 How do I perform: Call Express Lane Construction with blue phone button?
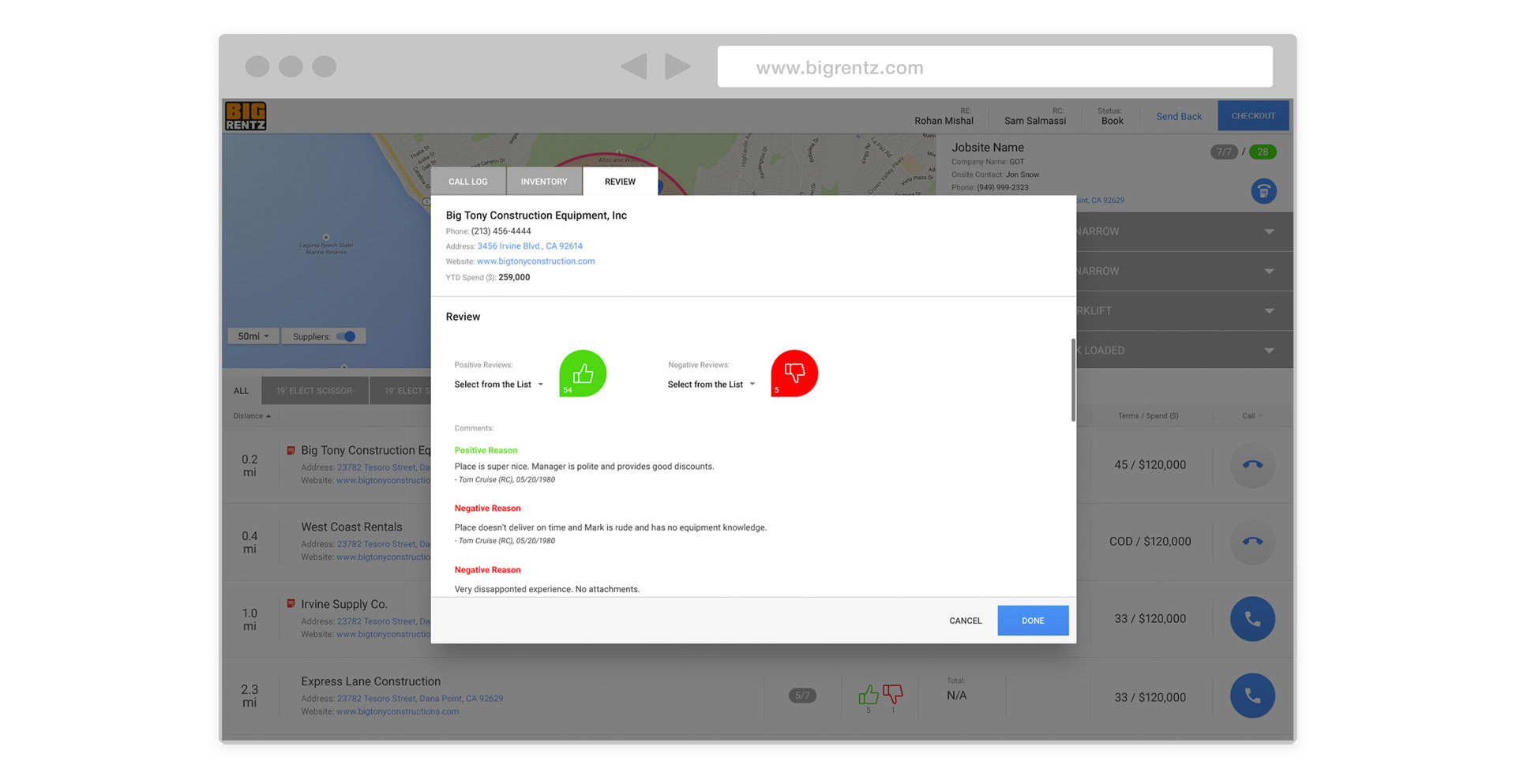(x=1252, y=696)
